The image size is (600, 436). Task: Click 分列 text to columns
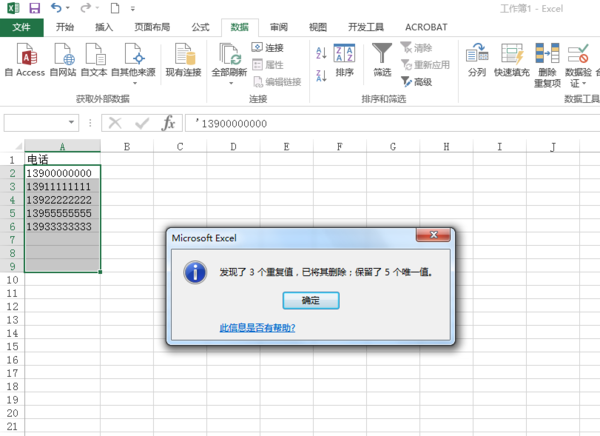pyautogui.click(x=477, y=60)
